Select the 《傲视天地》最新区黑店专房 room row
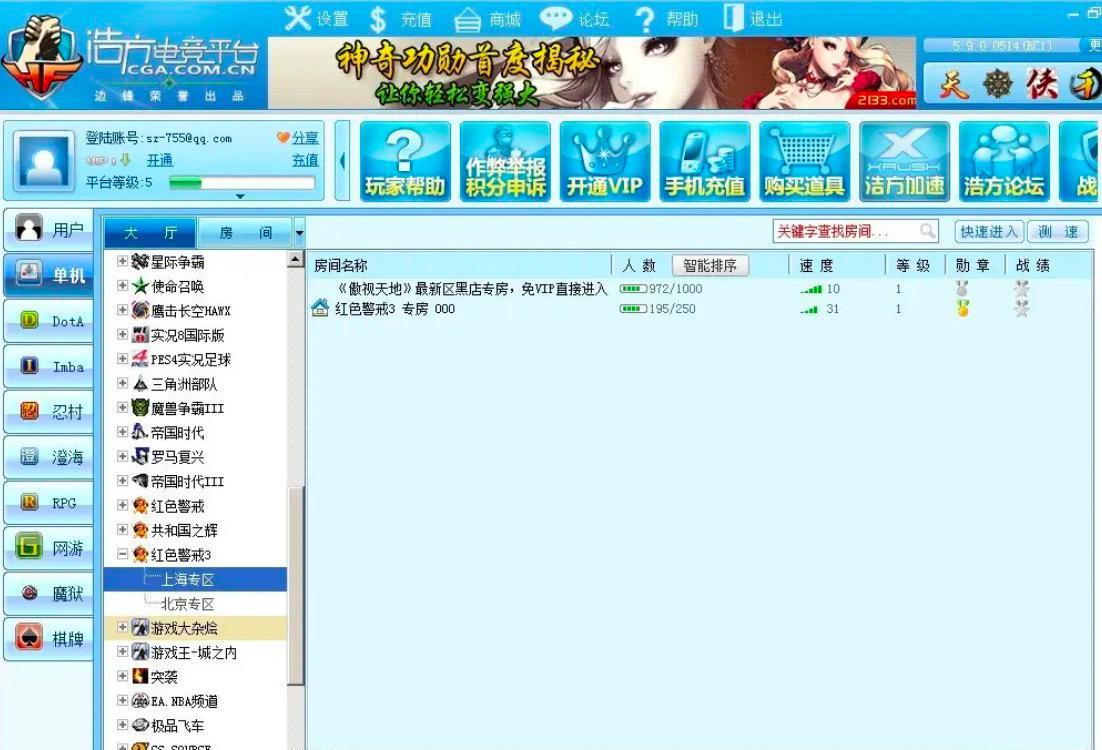1102x750 pixels. 699,288
